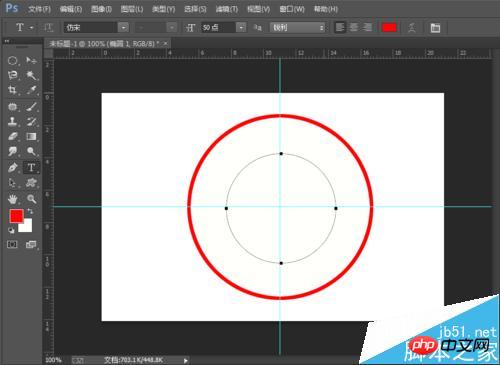Expand the status bar info arrow
Screen dimensions: 500x365
tap(186, 360)
